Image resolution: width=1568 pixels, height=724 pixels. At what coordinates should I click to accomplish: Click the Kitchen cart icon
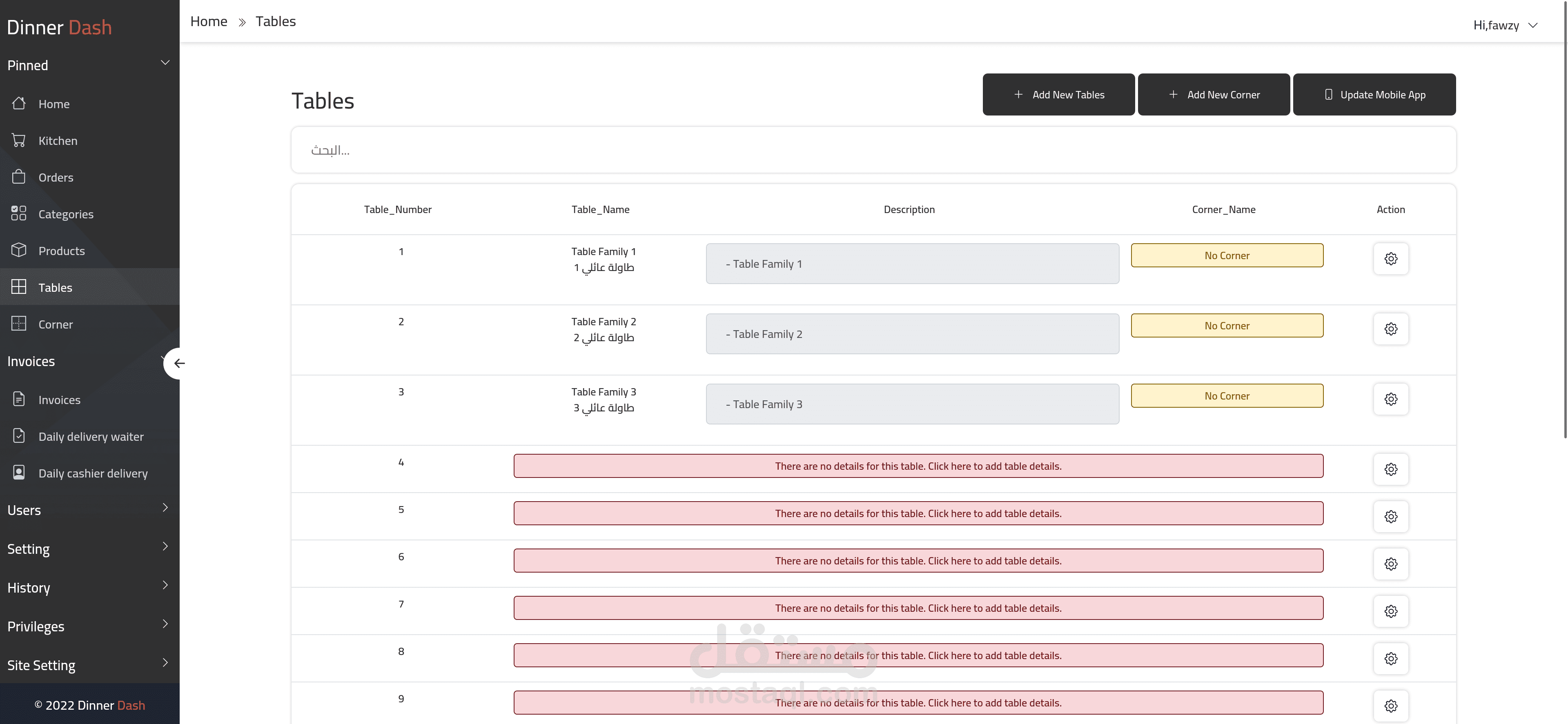[19, 140]
